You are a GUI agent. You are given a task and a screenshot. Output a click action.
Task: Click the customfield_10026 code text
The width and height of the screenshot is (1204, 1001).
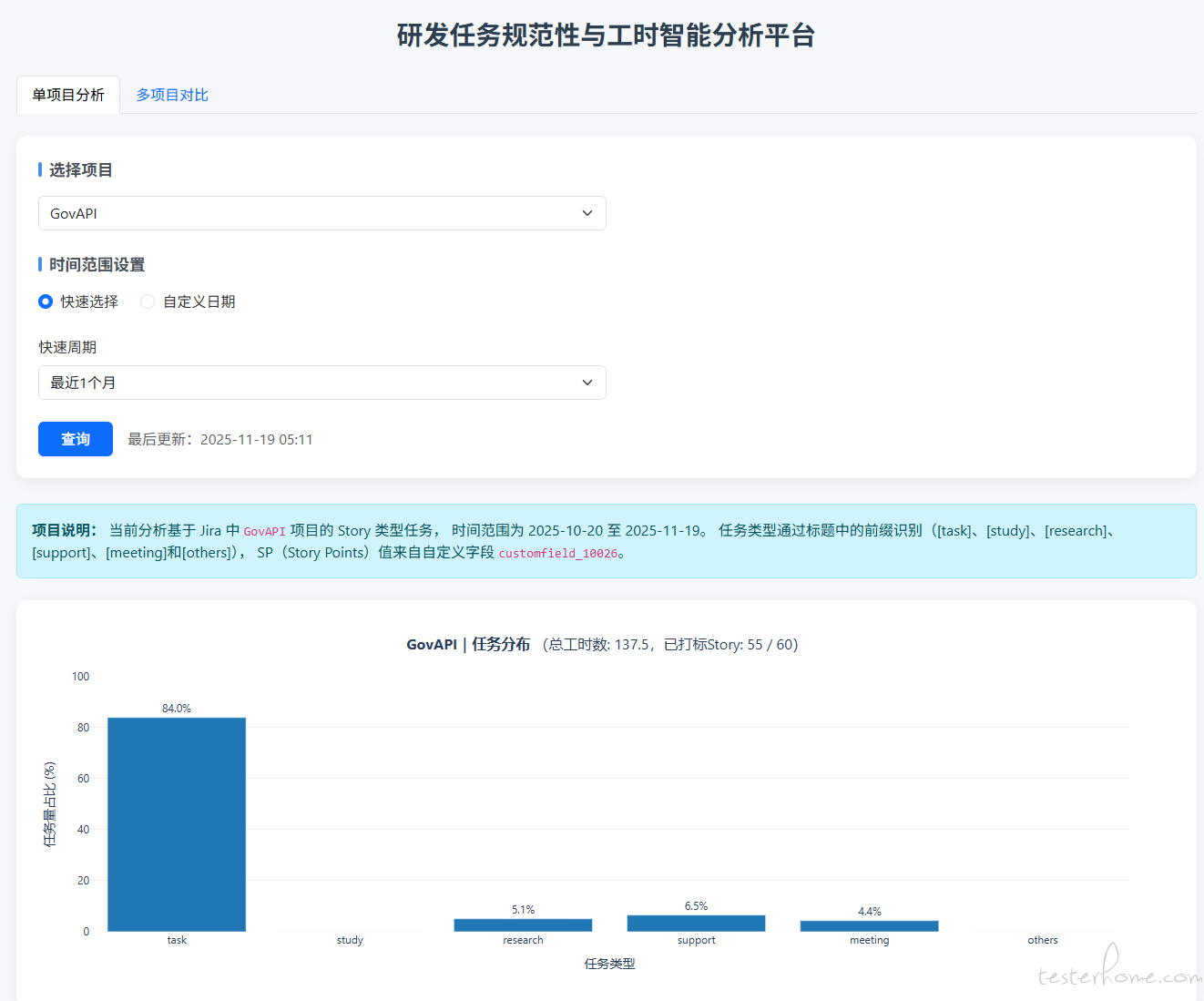click(x=557, y=553)
